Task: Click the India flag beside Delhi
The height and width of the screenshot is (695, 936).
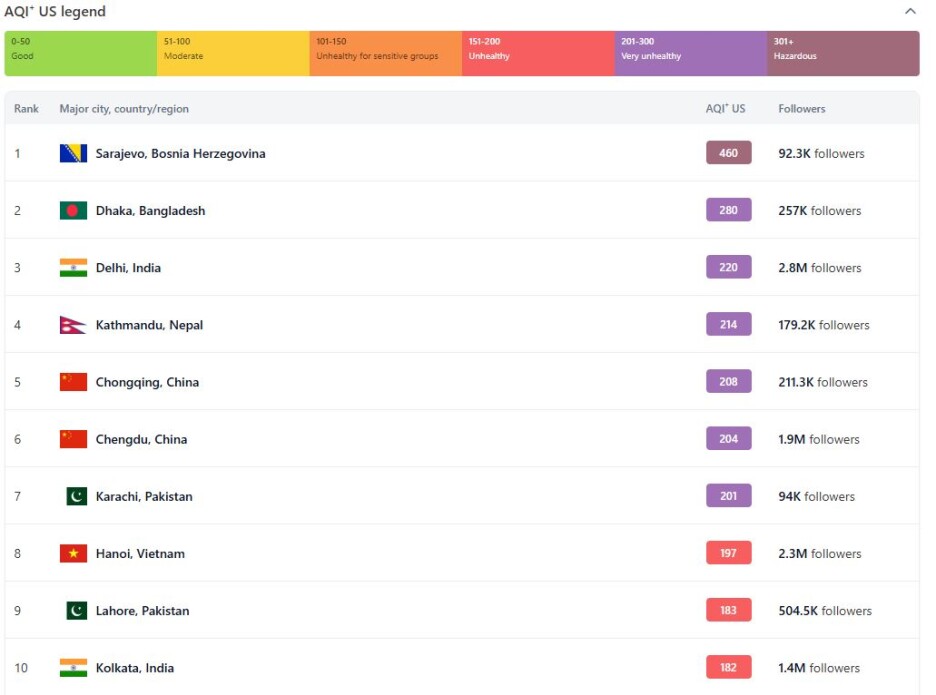Action: click(73, 268)
